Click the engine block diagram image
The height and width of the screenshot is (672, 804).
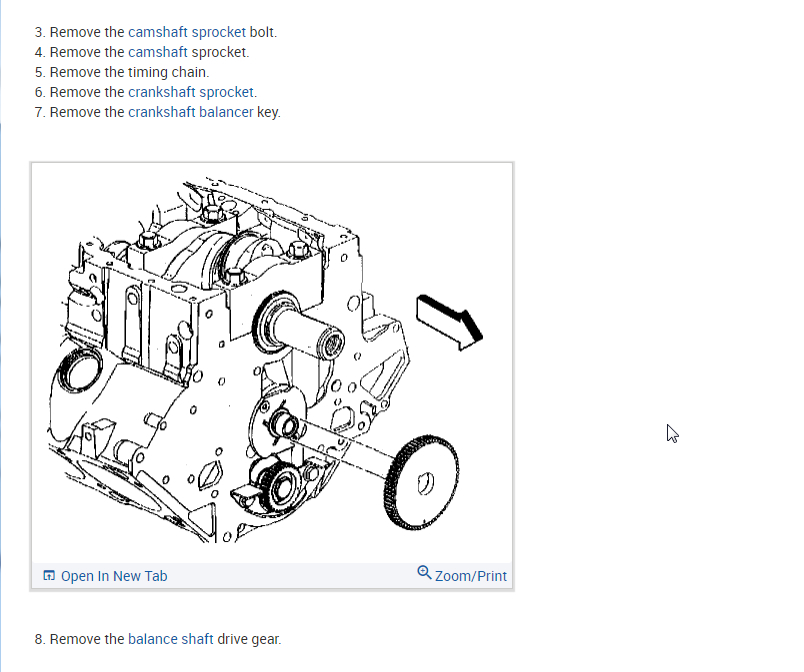point(272,362)
